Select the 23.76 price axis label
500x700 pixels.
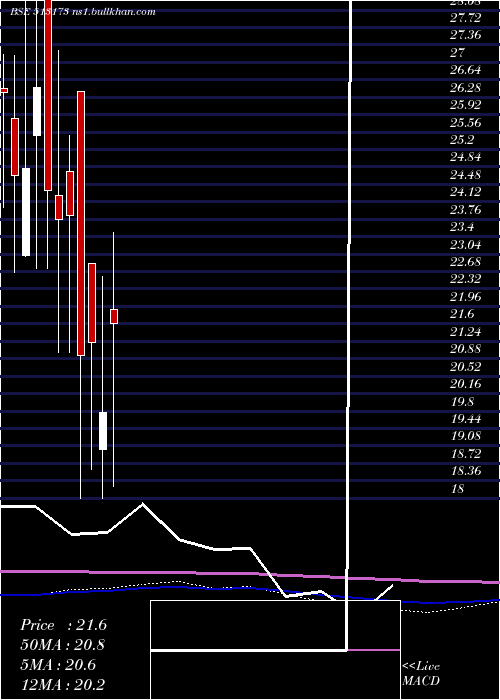pos(466,210)
